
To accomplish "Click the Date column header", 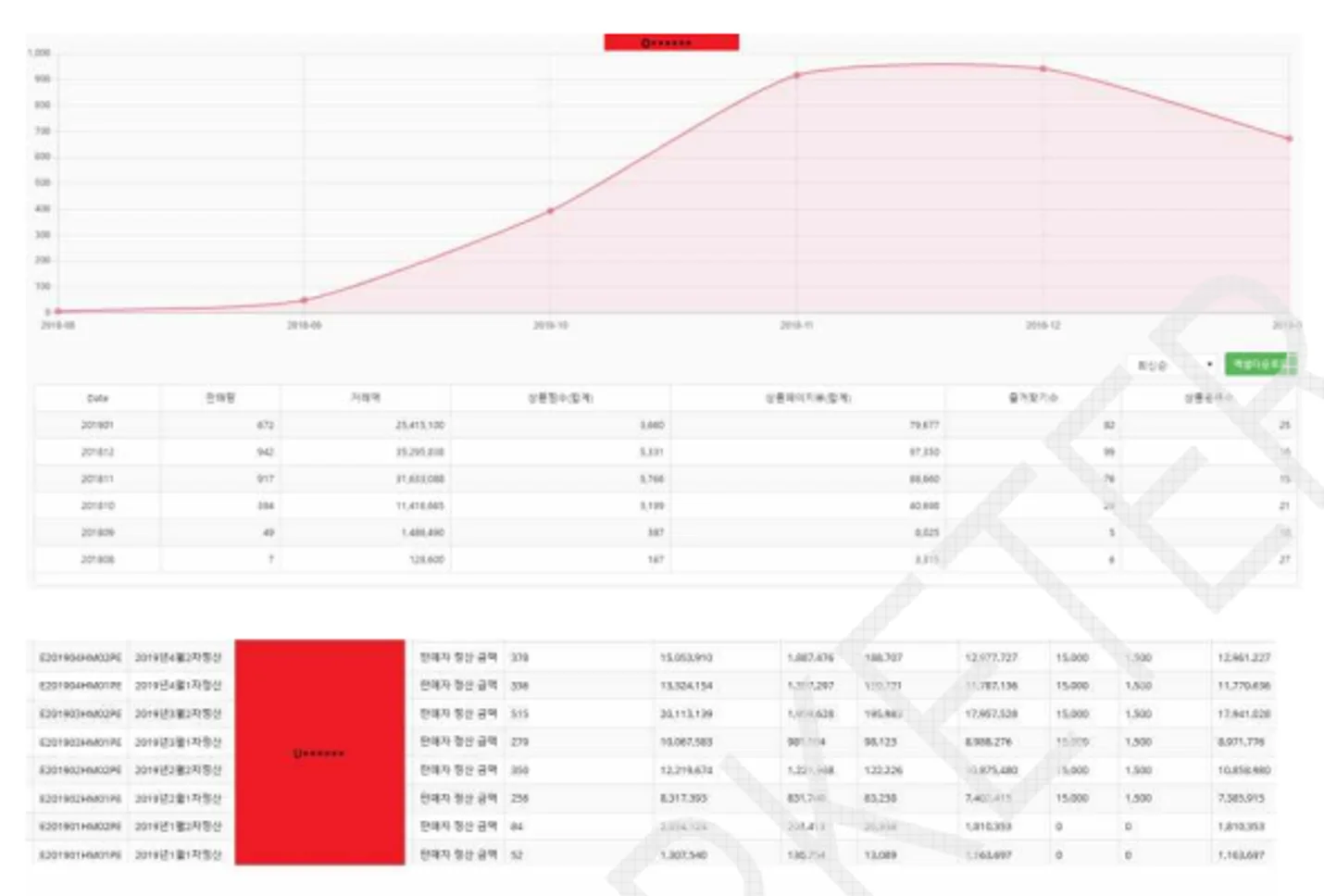I will tap(97, 398).
